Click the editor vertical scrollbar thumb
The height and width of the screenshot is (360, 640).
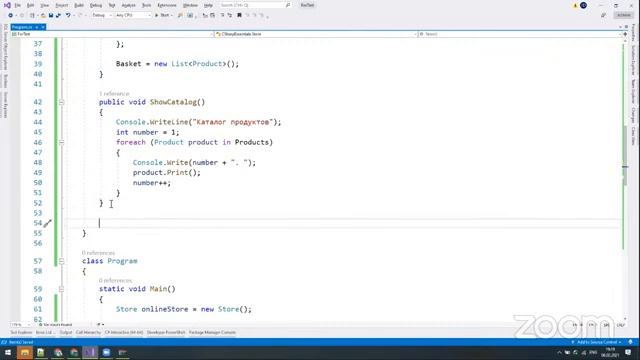(x=625, y=155)
